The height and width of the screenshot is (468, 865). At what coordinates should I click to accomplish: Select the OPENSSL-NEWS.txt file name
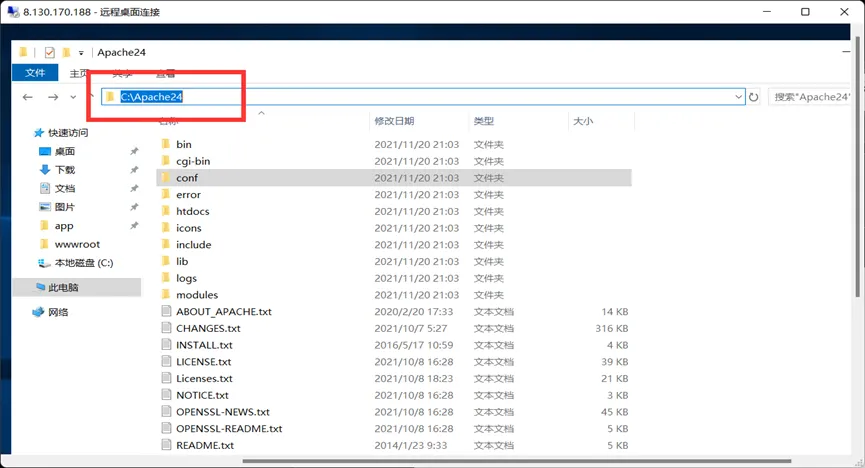223,412
